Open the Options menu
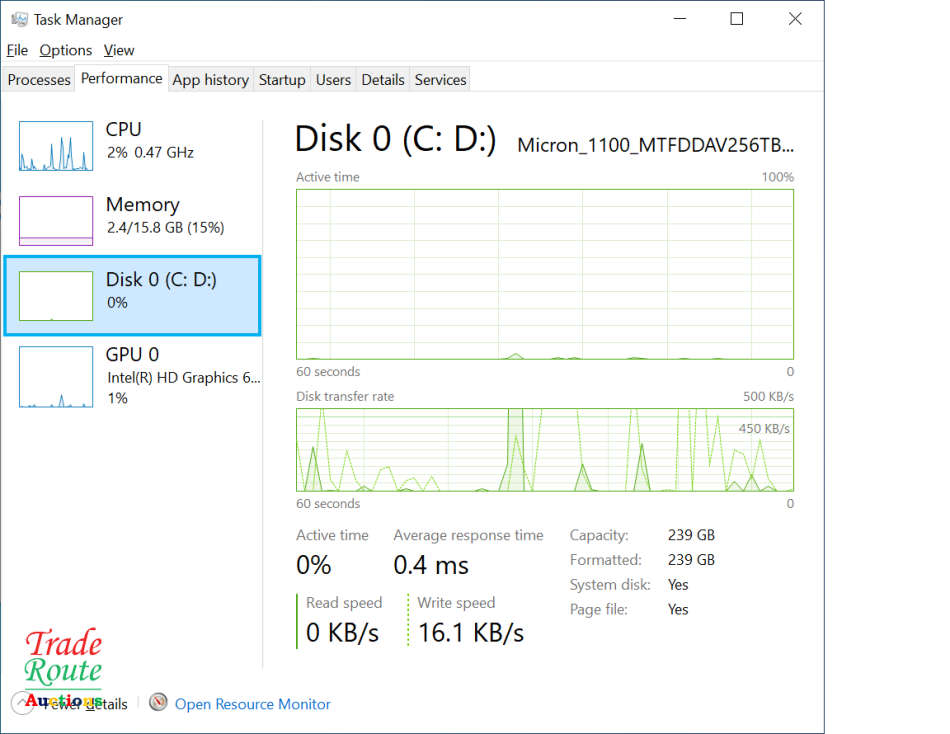The image size is (950, 734). (66, 50)
